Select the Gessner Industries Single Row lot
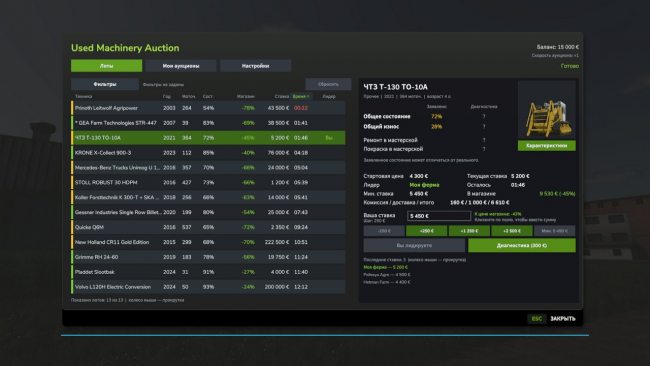Image resolution: width=650 pixels, height=366 pixels. pos(208,212)
